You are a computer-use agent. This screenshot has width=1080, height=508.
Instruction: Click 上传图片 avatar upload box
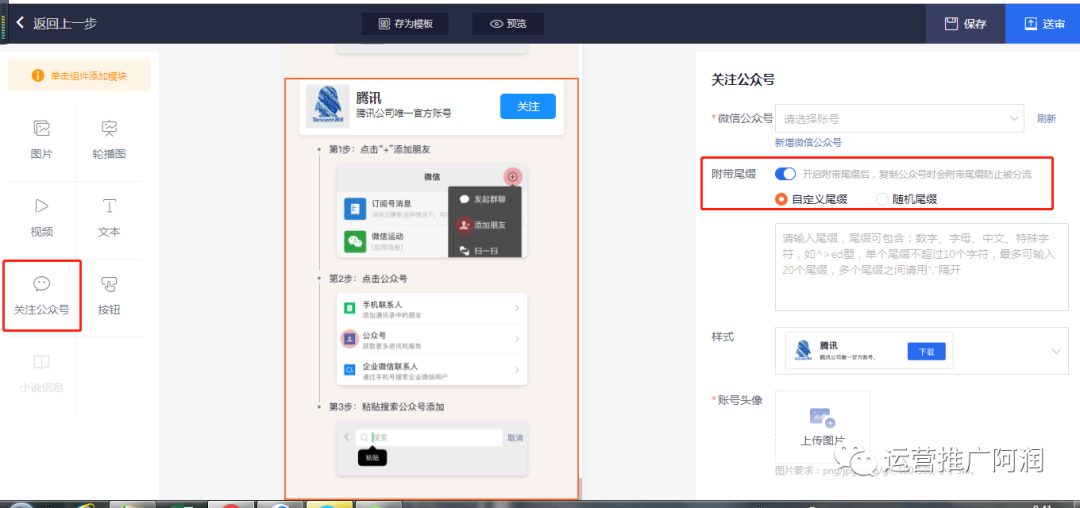[x=822, y=427]
